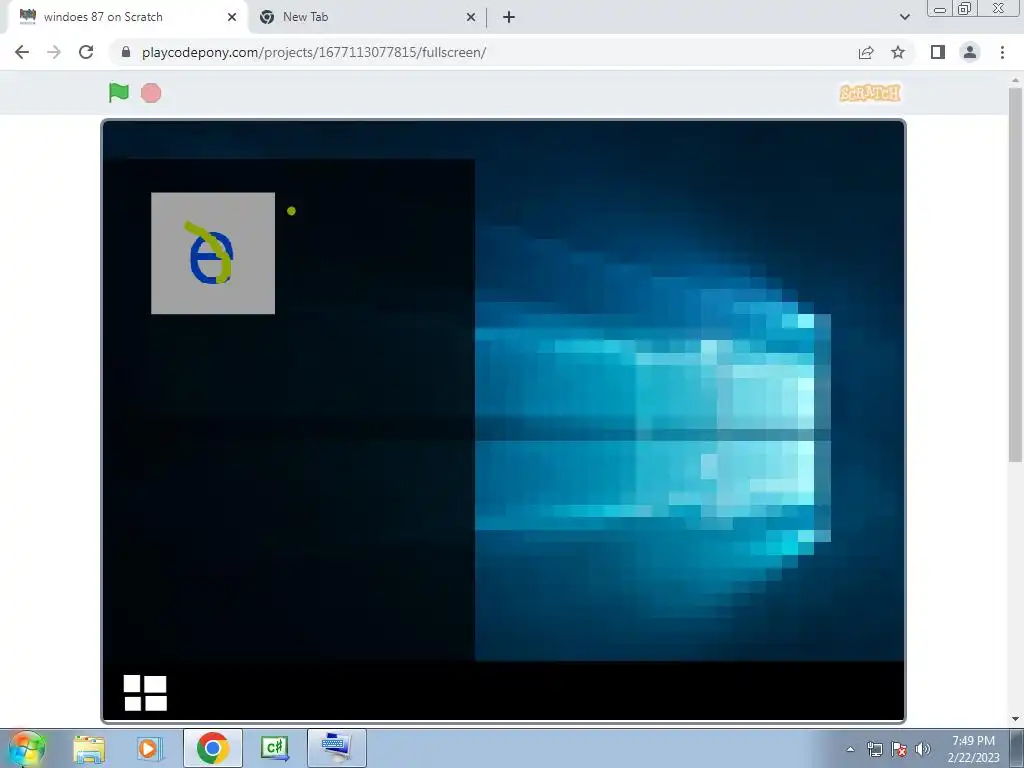Minimize the Chrome window

coord(940,9)
